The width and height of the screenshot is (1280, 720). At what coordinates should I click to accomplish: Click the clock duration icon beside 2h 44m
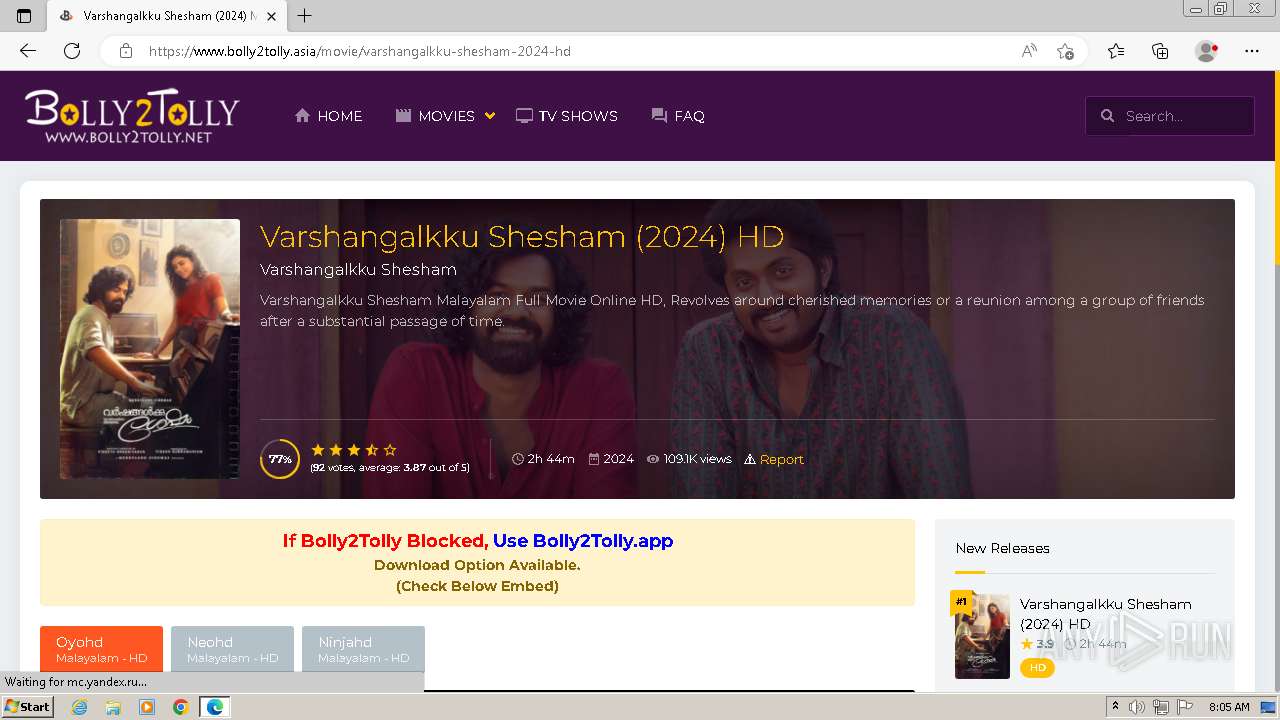tap(518, 459)
